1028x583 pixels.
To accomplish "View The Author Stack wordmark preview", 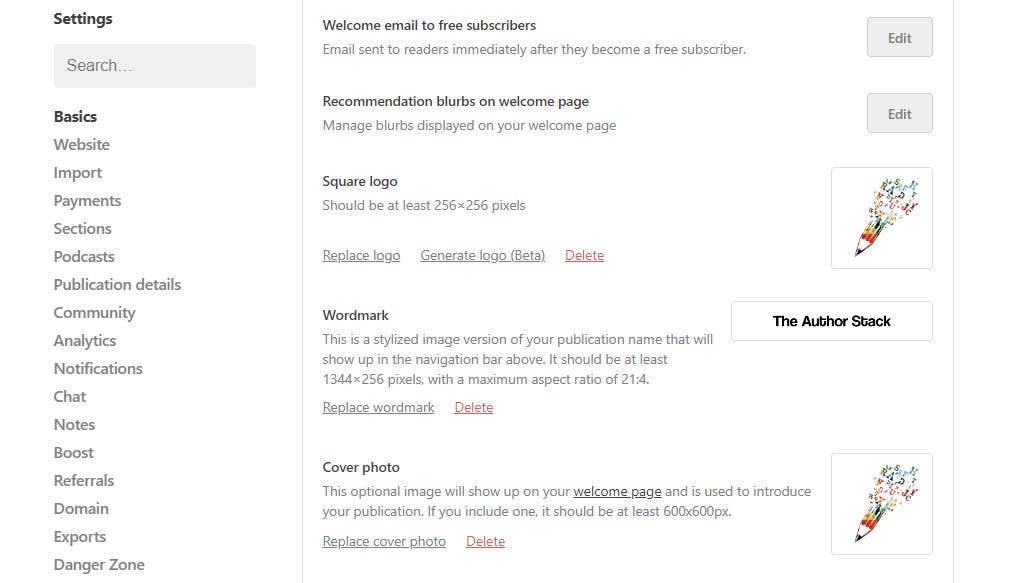I will [831, 320].
